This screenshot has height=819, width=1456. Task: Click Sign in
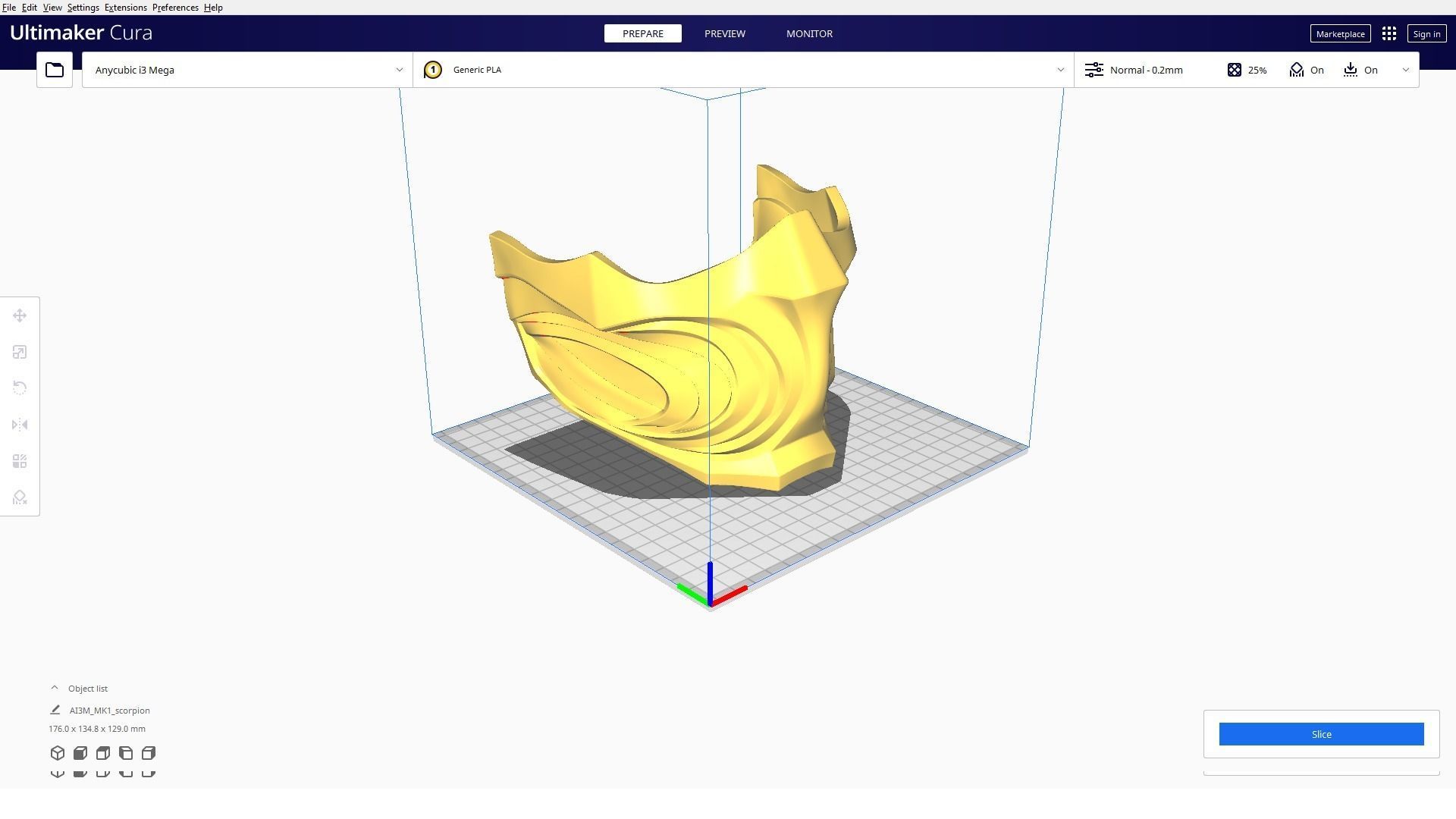click(x=1426, y=33)
